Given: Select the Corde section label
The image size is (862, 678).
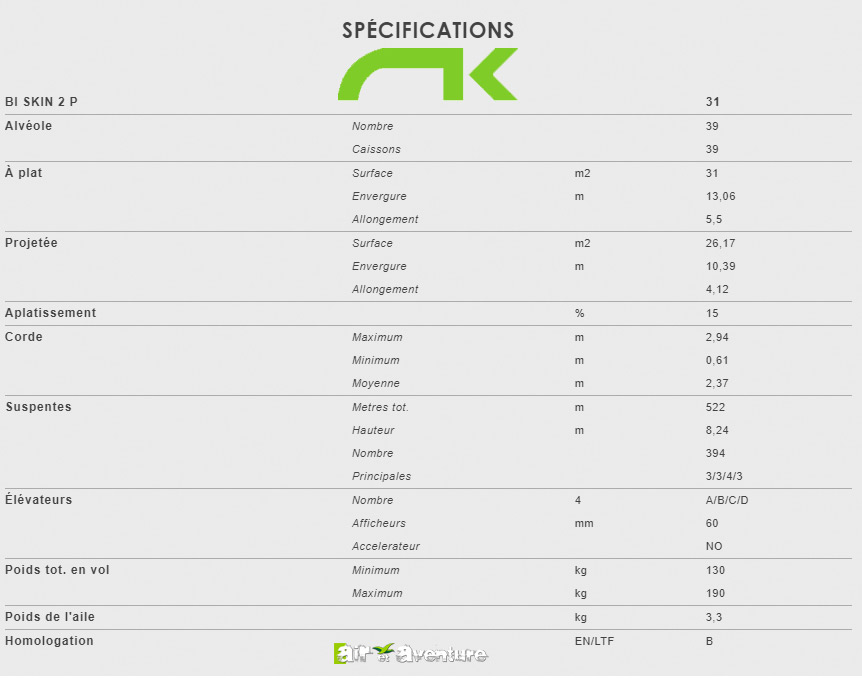Looking at the screenshot, I should click(x=24, y=337).
